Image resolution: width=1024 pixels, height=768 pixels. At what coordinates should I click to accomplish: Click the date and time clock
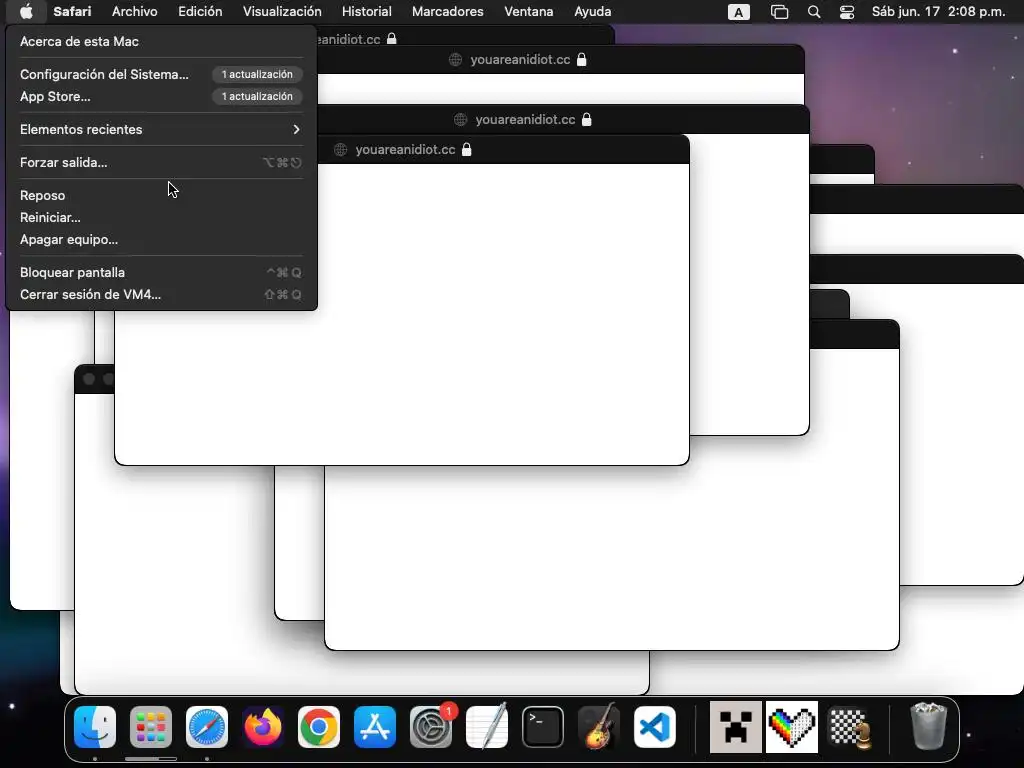coord(938,12)
